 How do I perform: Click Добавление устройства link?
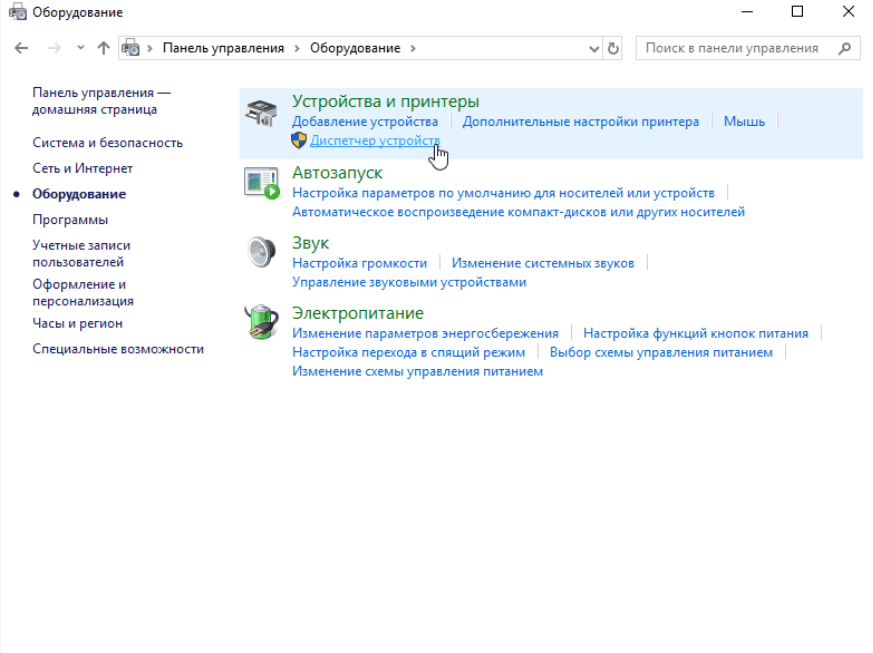tap(365, 121)
